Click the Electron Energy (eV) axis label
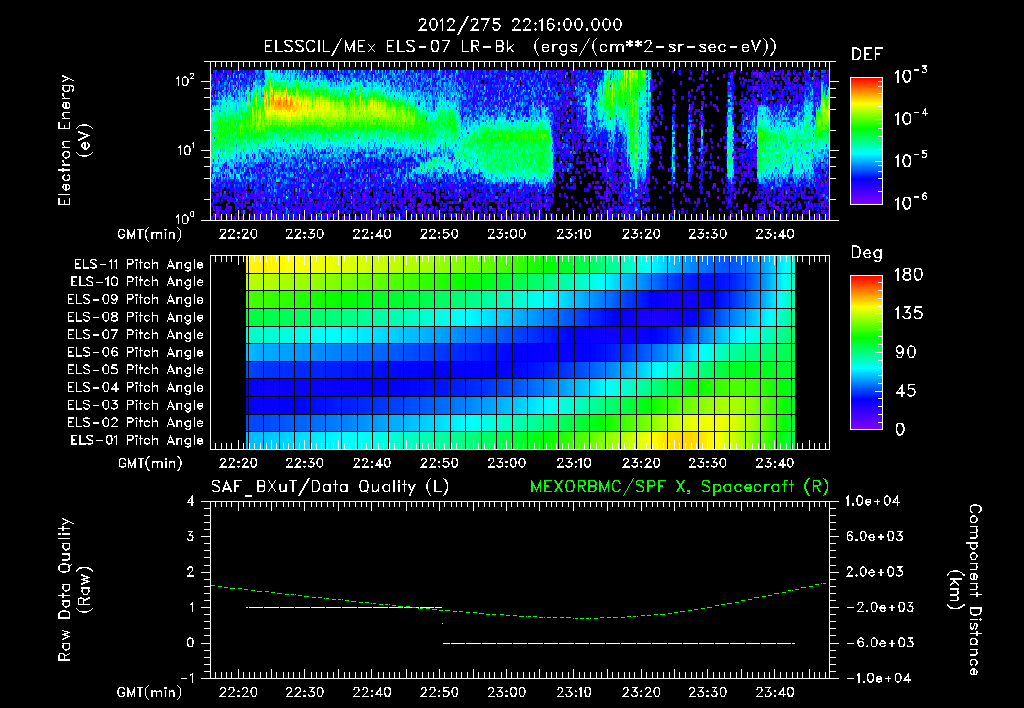This screenshot has width=1024, height=708. point(74,140)
